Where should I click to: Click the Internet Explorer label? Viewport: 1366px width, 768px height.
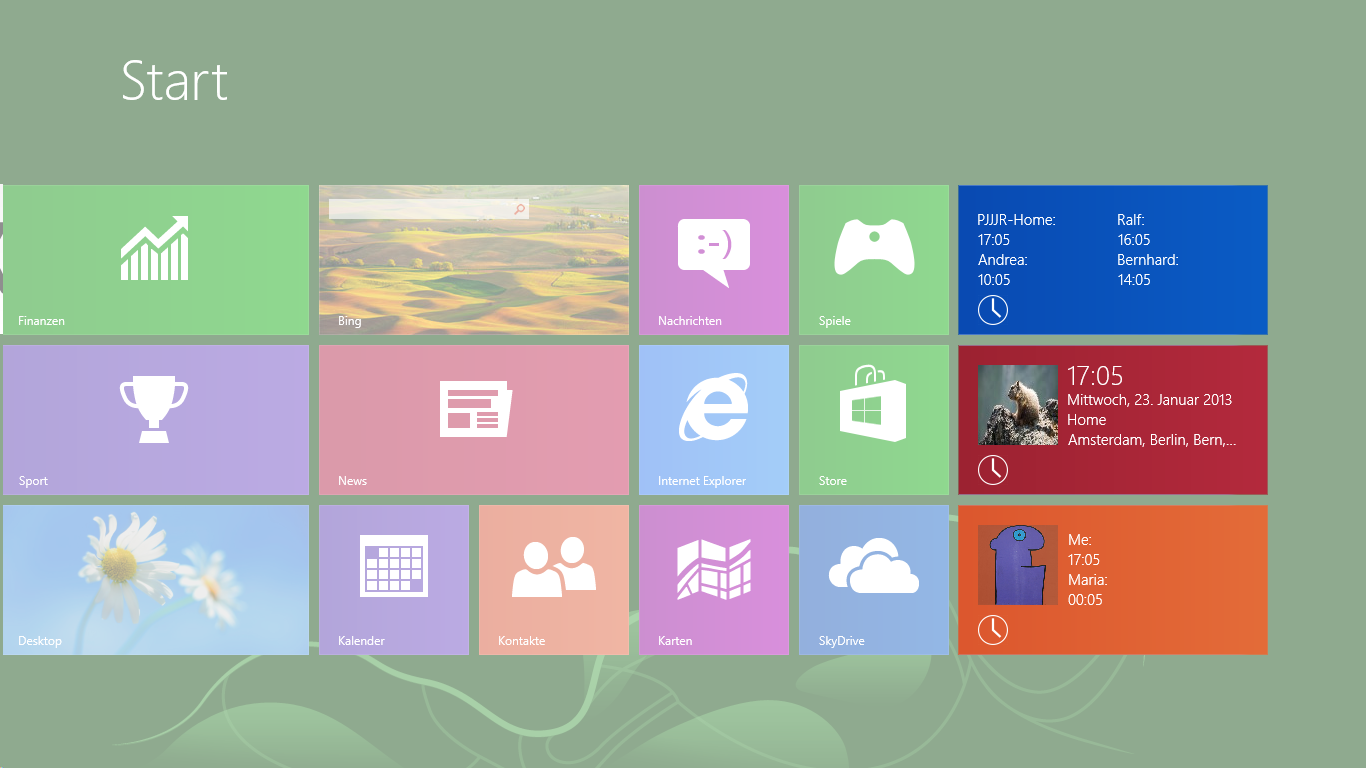click(x=702, y=481)
